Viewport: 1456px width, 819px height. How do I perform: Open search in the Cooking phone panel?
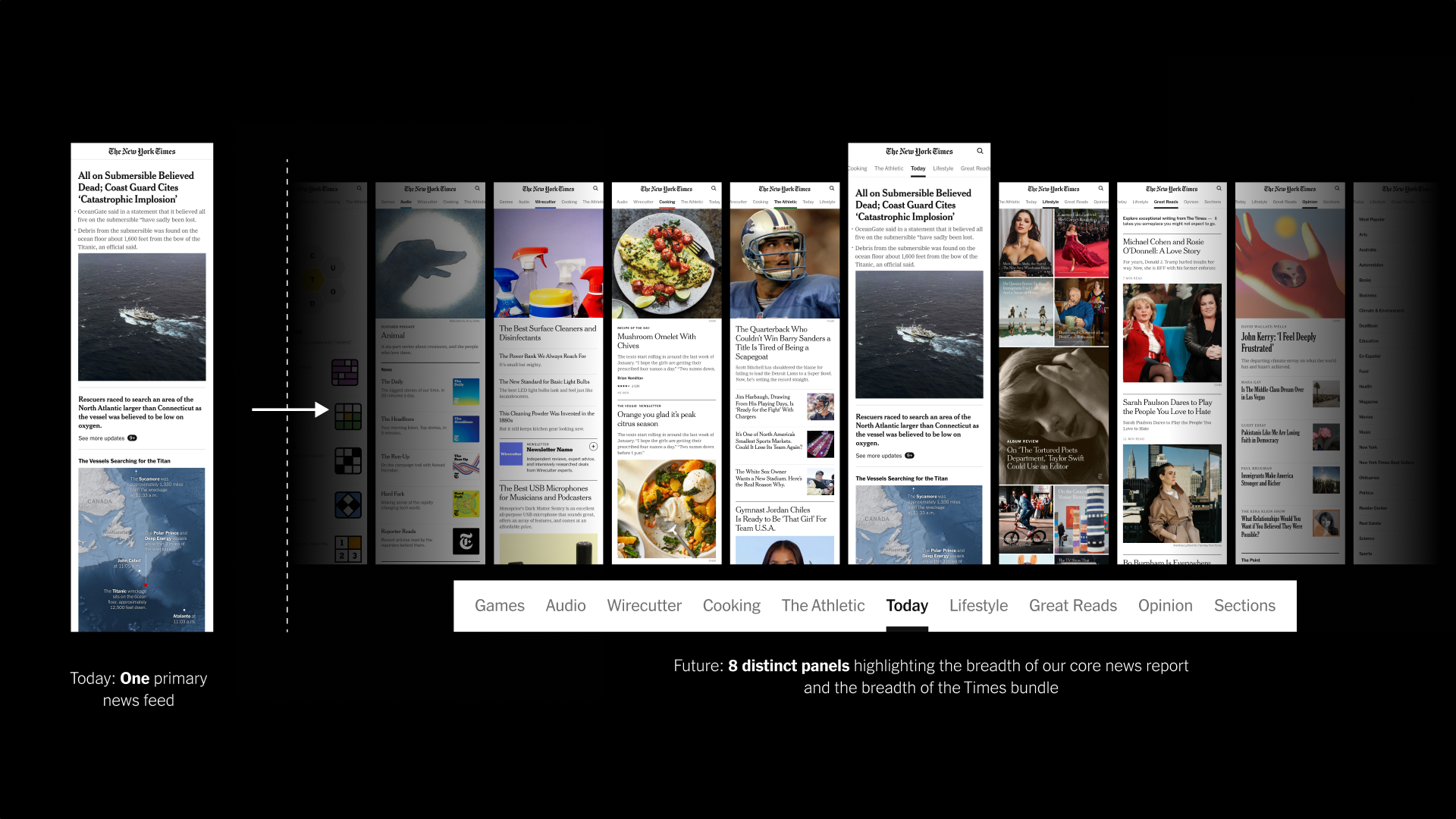[714, 188]
